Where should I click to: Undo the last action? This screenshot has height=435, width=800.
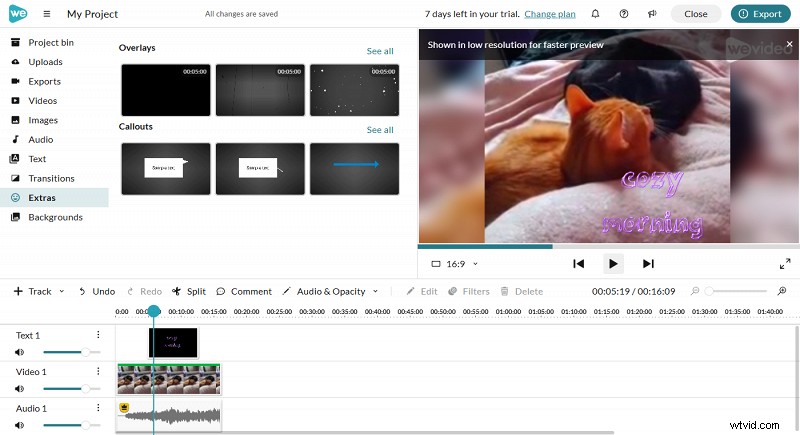[x=96, y=291]
